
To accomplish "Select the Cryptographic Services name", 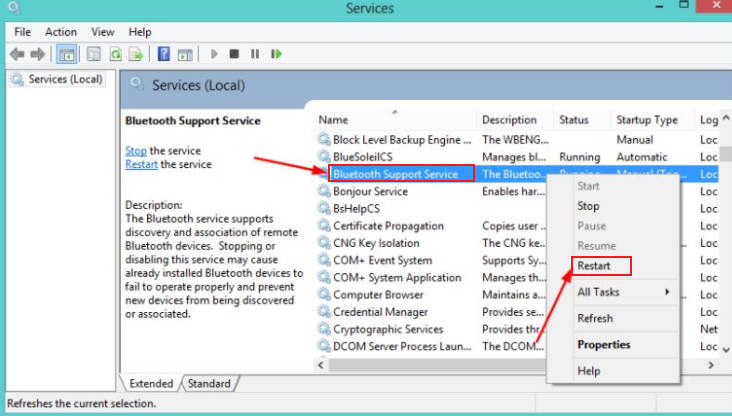I will click(388, 329).
